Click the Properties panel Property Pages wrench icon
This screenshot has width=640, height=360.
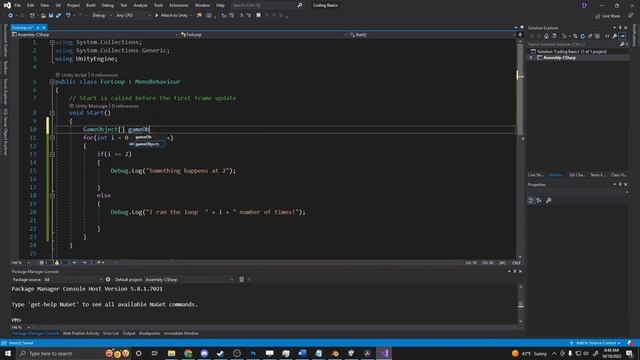549,200
